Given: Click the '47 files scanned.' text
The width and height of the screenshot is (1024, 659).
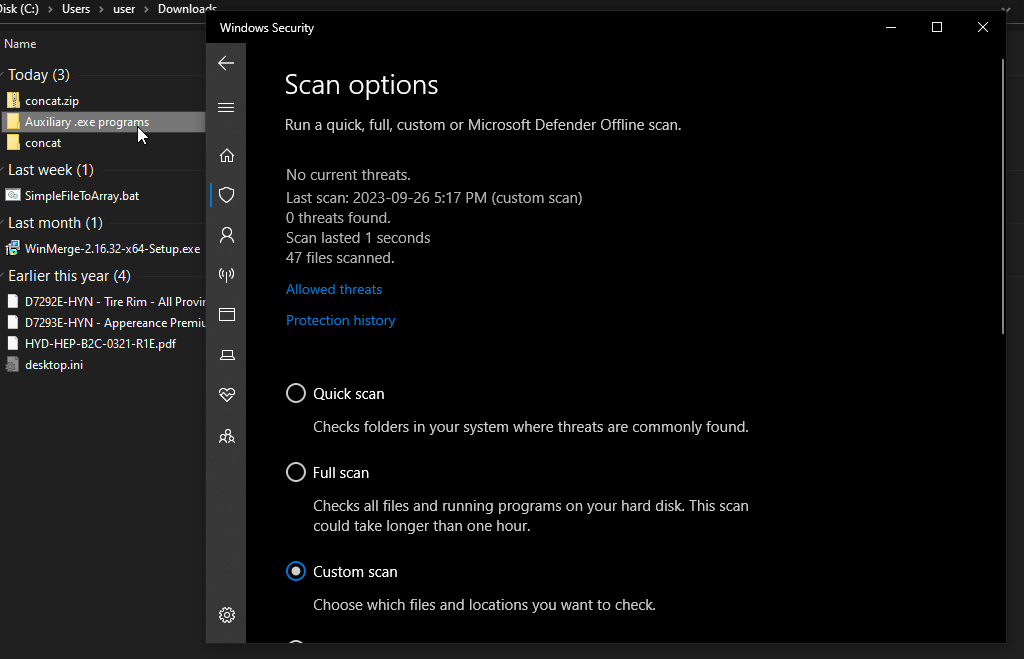Looking at the screenshot, I should 340,258.
